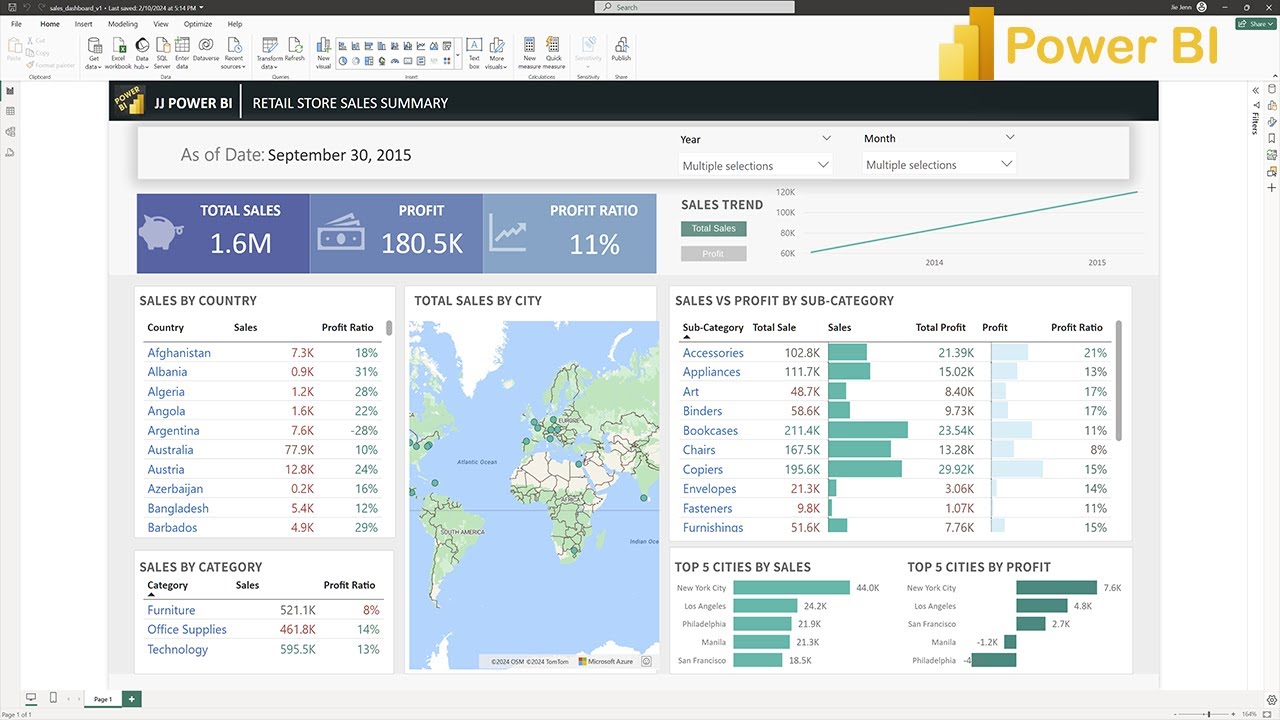Create a Quick measure

554,53
